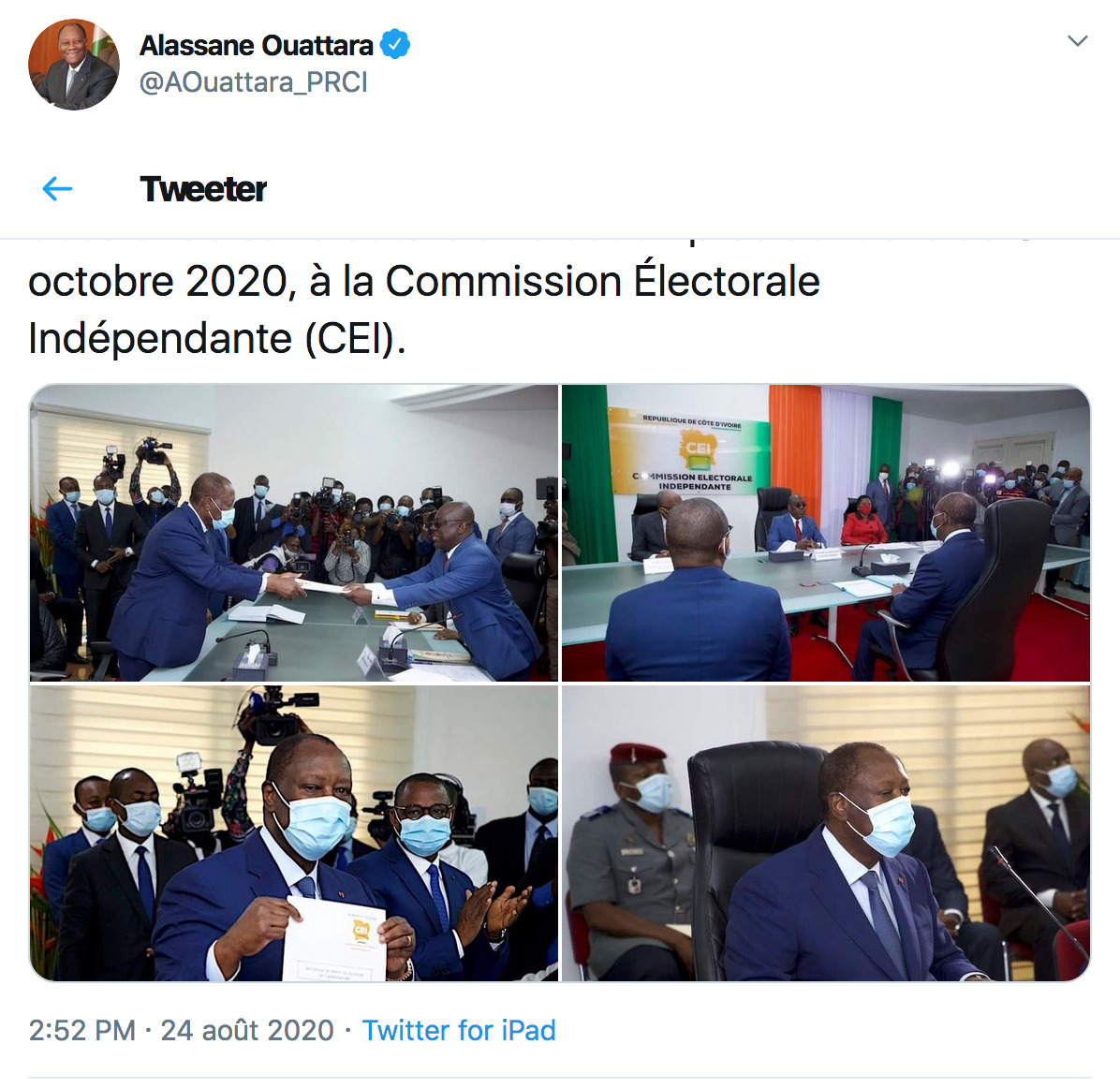Click the white receipt card in photo

(x=333, y=939)
